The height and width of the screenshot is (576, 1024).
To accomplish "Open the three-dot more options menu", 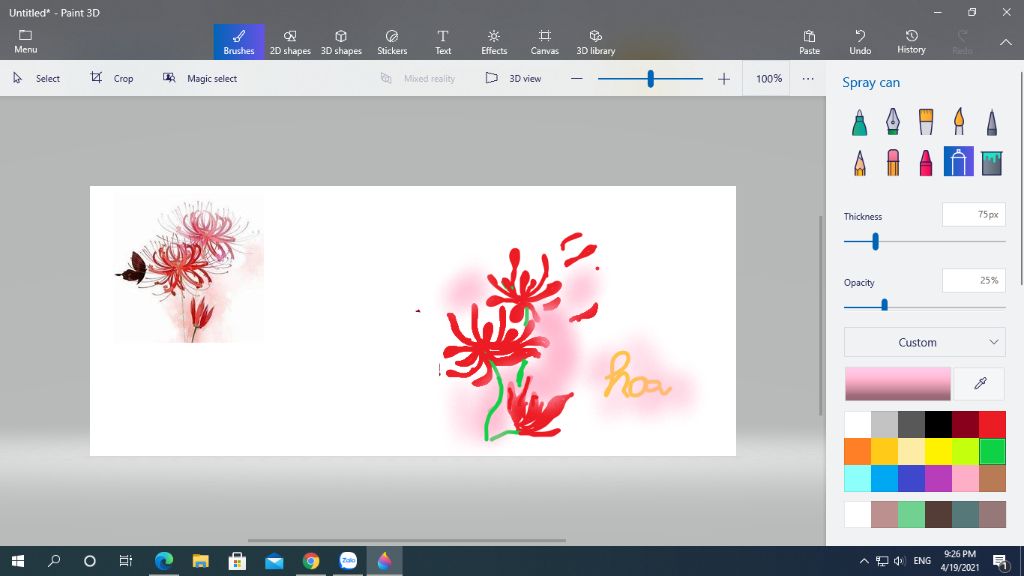I will tap(808, 78).
